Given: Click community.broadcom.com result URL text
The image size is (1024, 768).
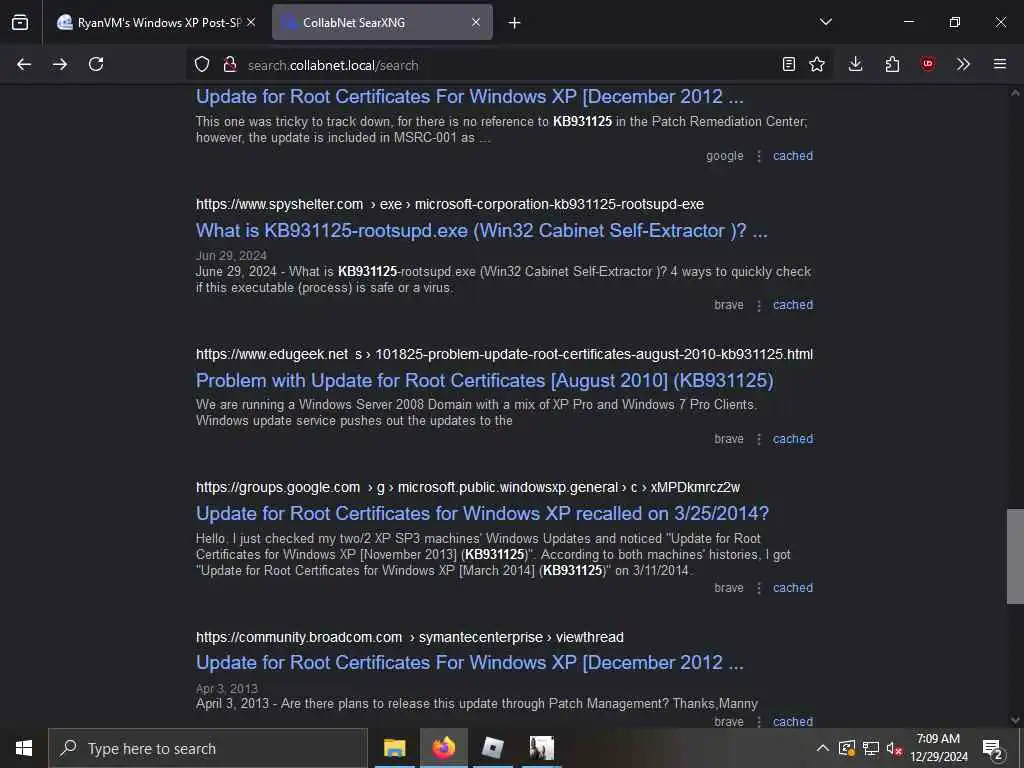Looking at the screenshot, I should point(409,637).
